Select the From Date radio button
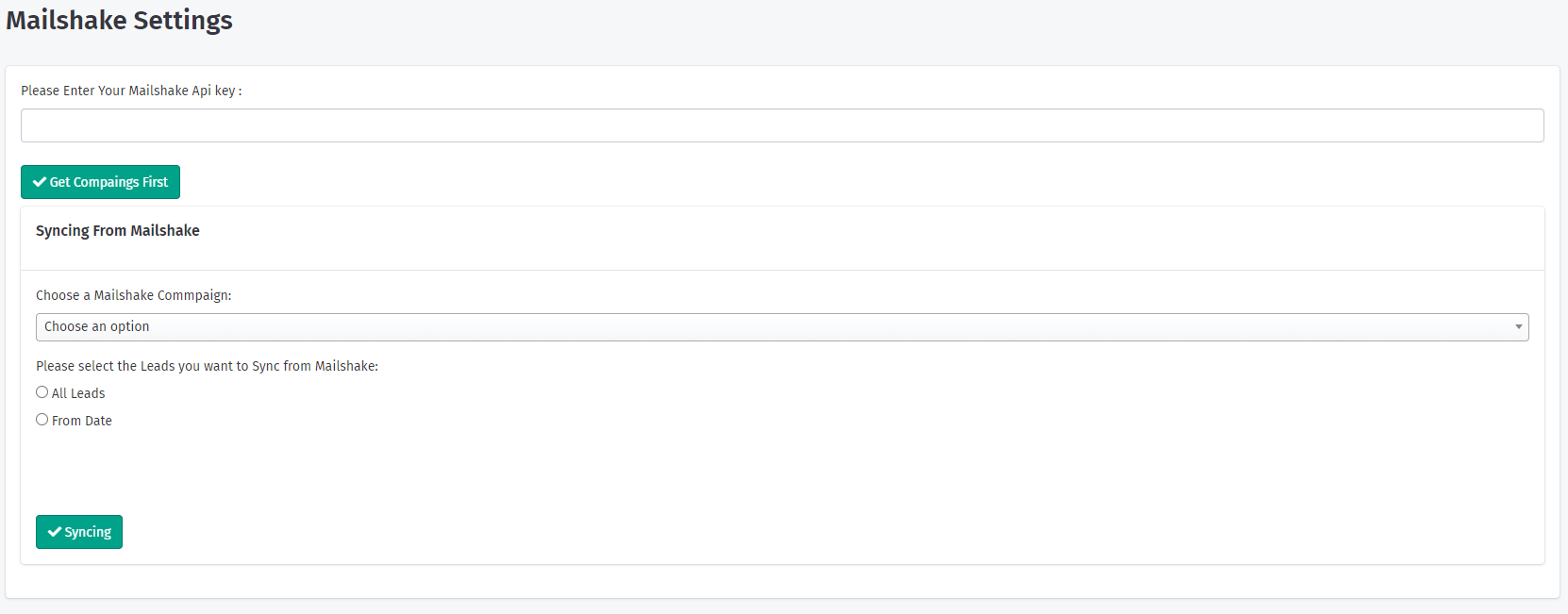 tap(42, 420)
